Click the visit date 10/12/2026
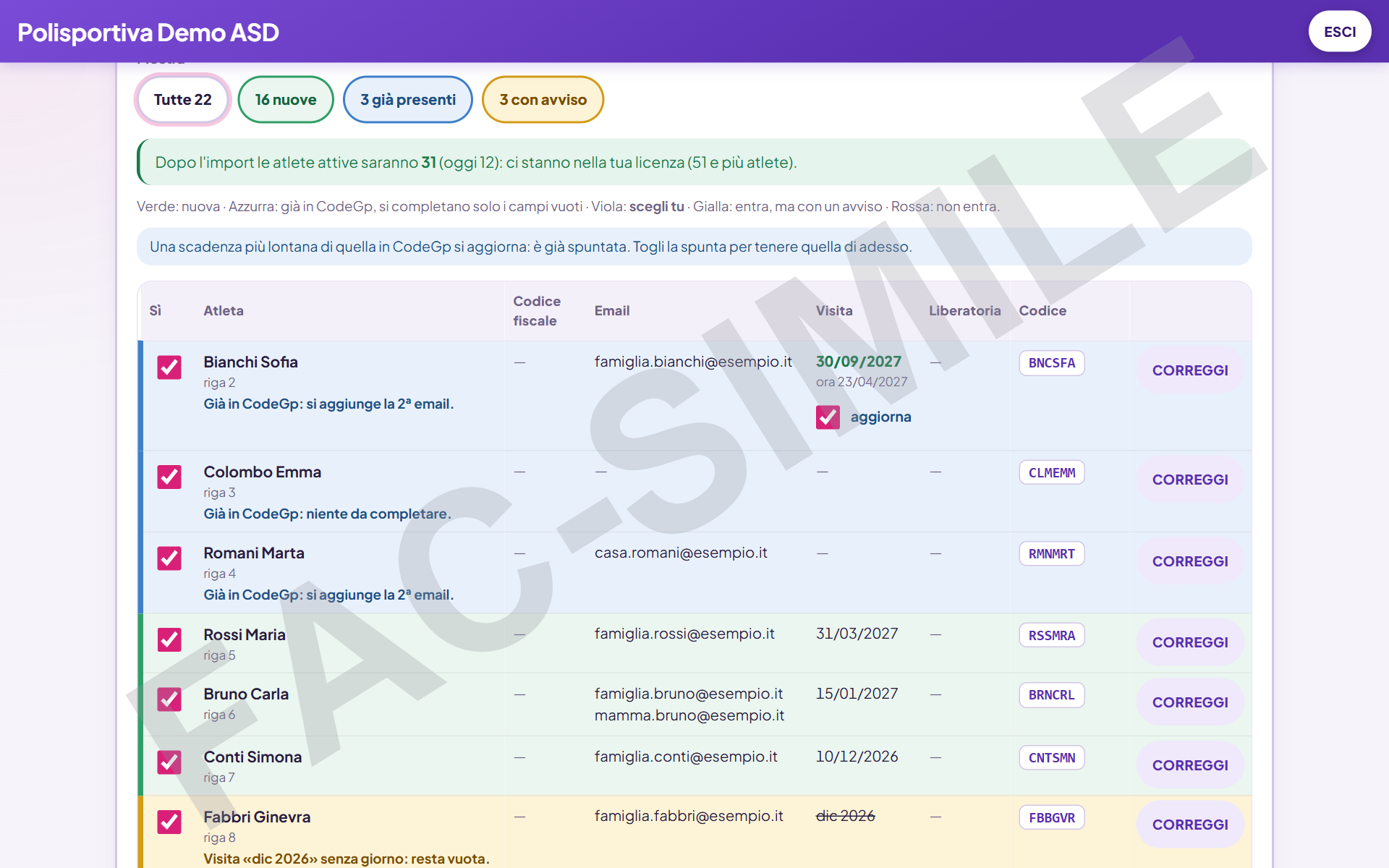The width and height of the screenshot is (1389, 868). click(x=857, y=757)
